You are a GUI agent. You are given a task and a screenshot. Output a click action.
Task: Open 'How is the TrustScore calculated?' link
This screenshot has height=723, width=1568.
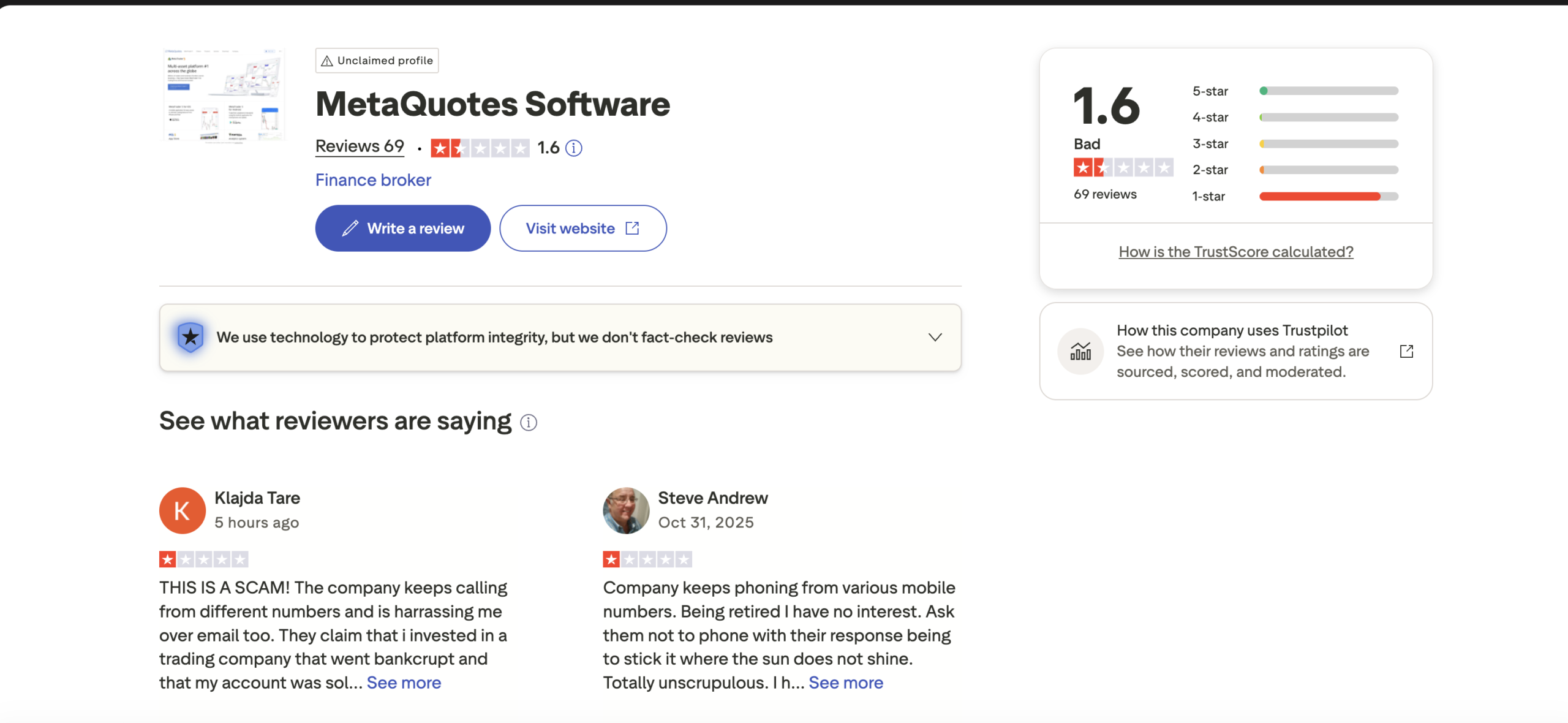pyautogui.click(x=1236, y=252)
